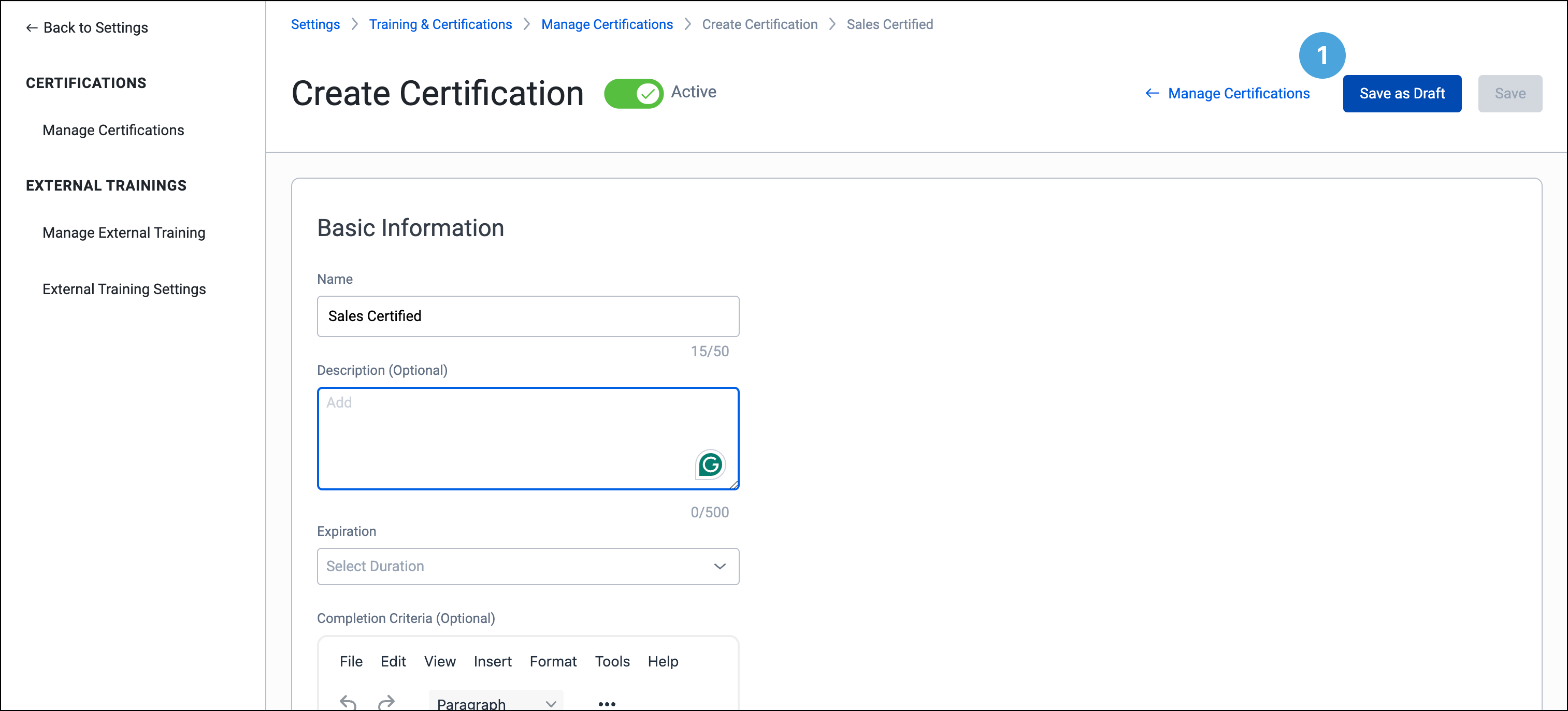Click the Completion Criteria (Optional) label
The width and height of the screenshot is (1568, 711).
(406, 618)
